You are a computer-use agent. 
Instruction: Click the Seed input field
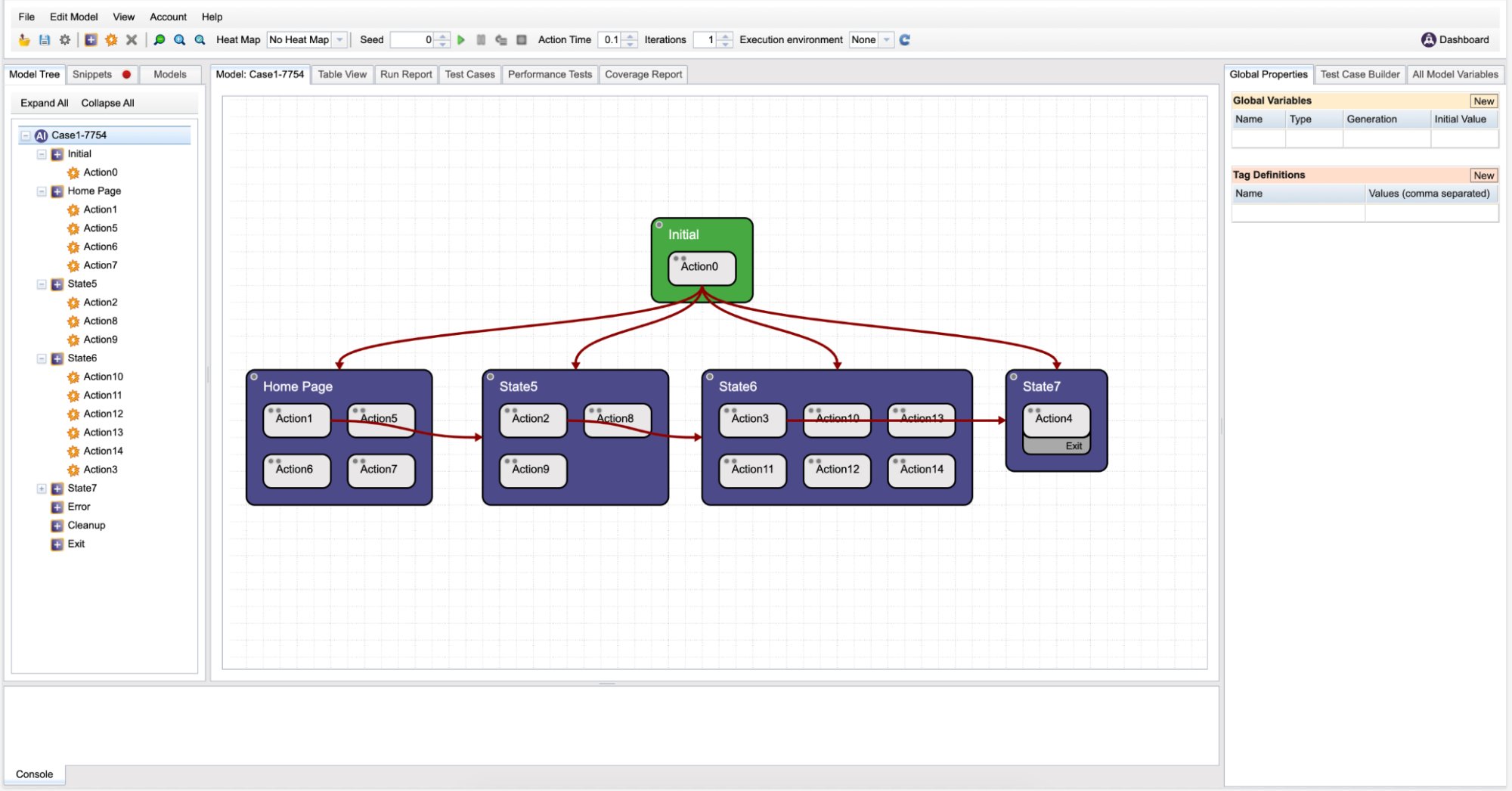click(x=412, y=40)
